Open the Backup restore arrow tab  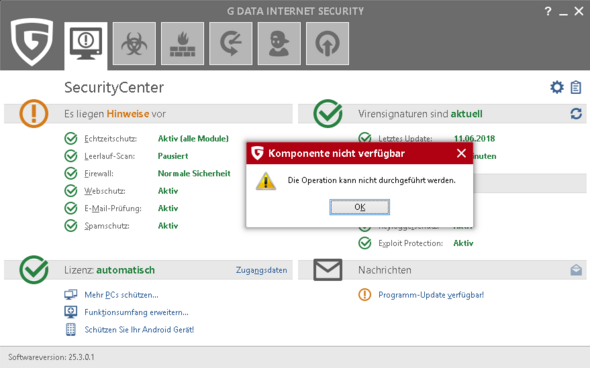click(x=231, y=44)
